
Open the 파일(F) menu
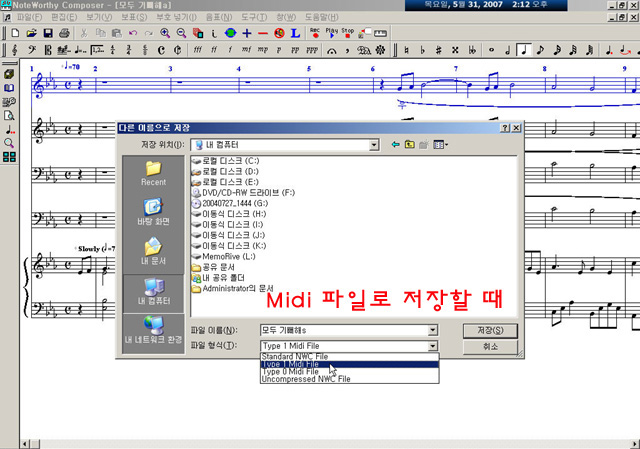[29, 17]
